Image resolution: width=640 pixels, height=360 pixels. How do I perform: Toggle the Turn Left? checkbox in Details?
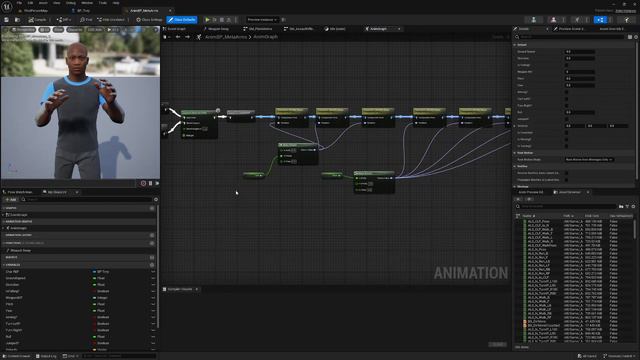(567, 99)
